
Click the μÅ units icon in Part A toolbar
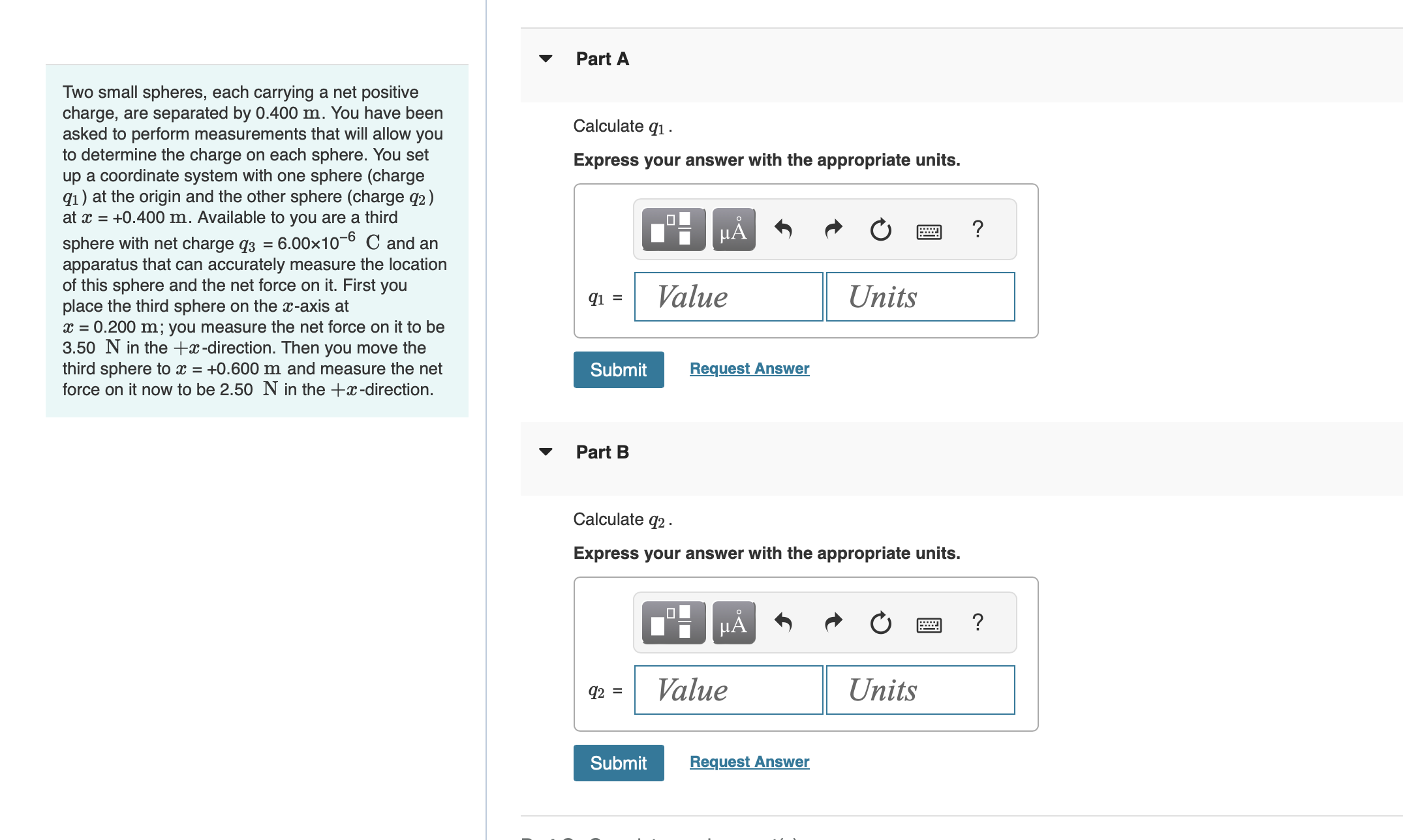733,228
